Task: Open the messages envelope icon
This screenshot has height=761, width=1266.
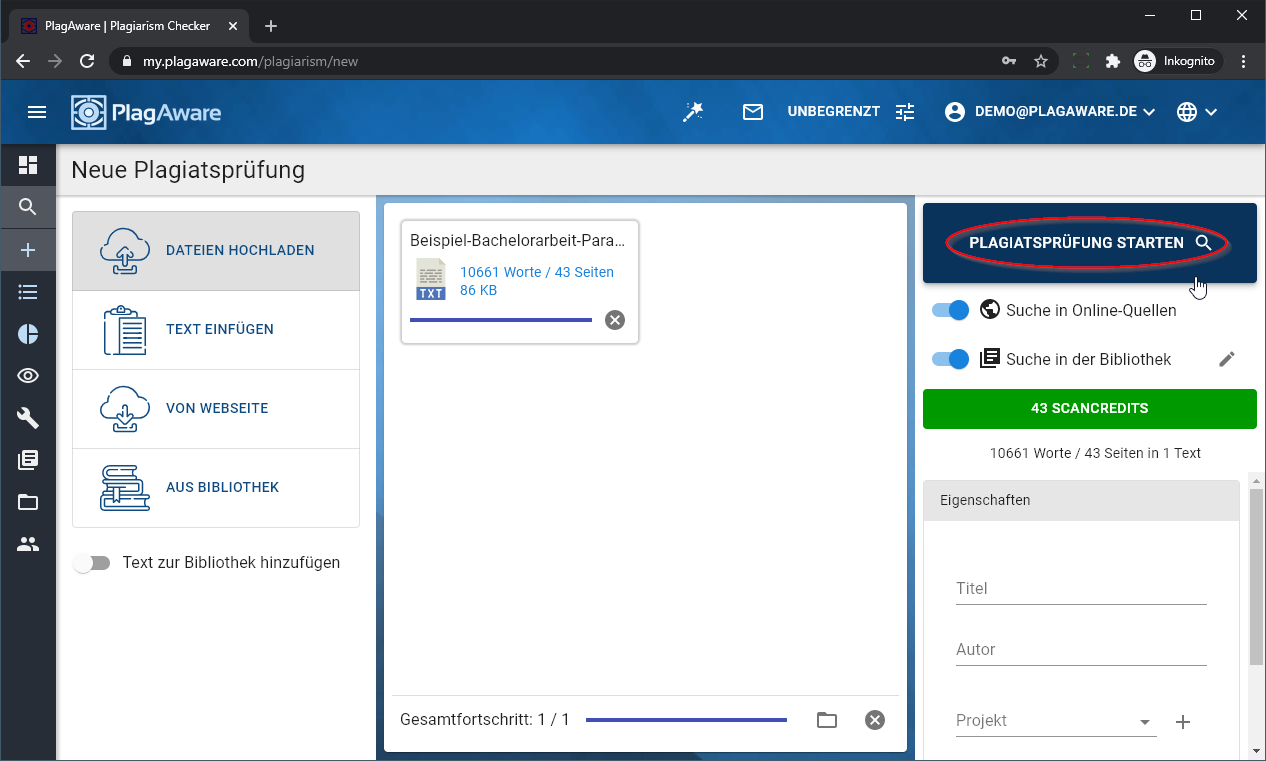Action: click(753, 112)
